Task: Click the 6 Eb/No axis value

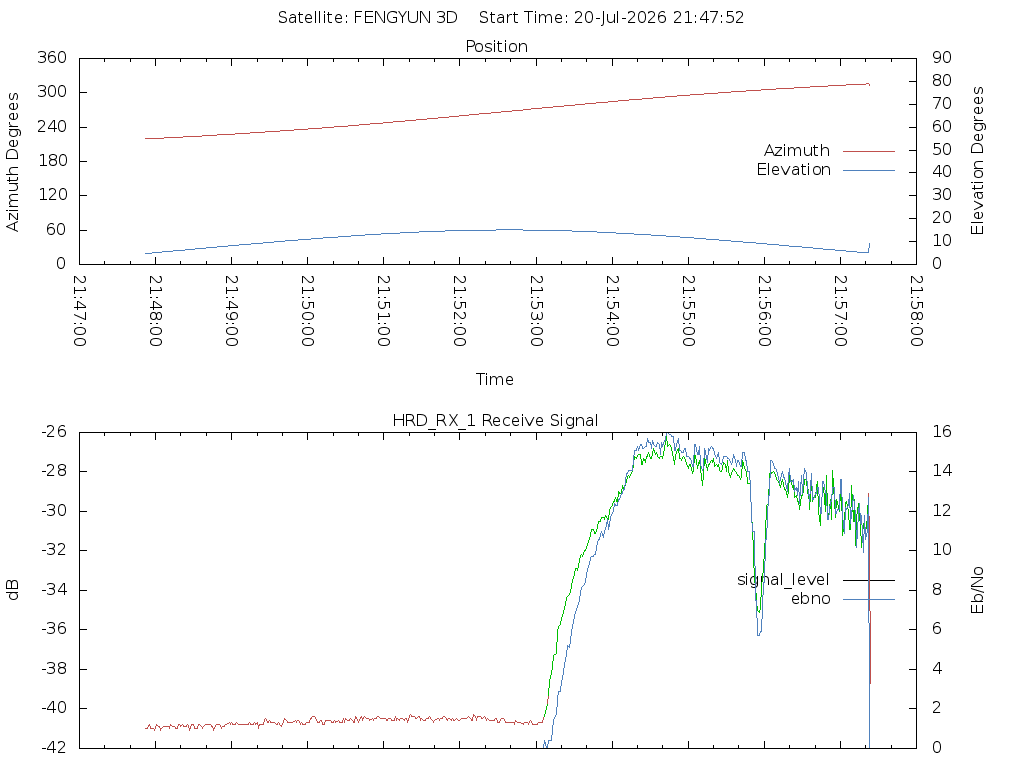Action: tap(936, 629)
